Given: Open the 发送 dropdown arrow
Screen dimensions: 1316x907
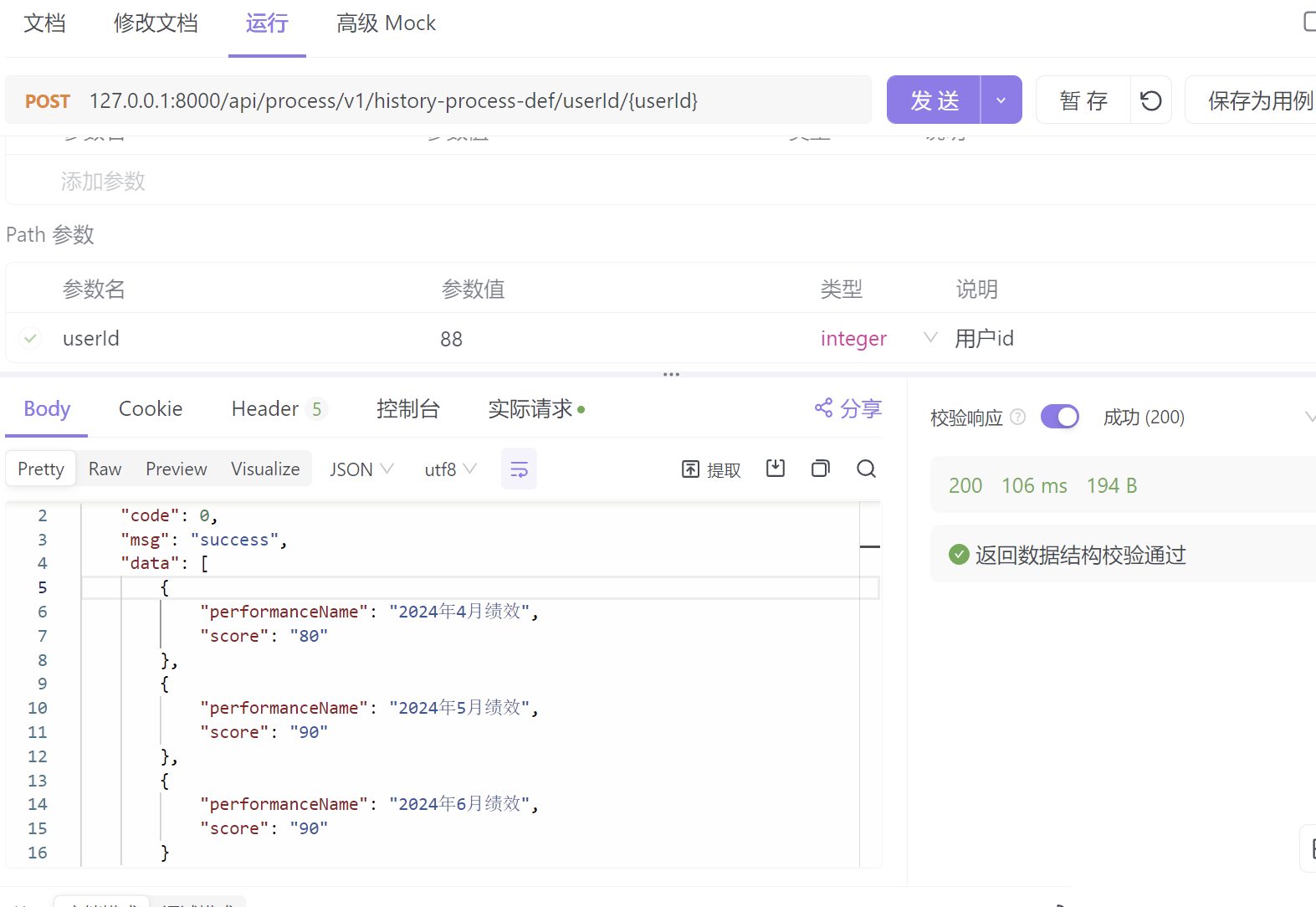Looking at the screenshot, I should click(x=1001, y=100).
